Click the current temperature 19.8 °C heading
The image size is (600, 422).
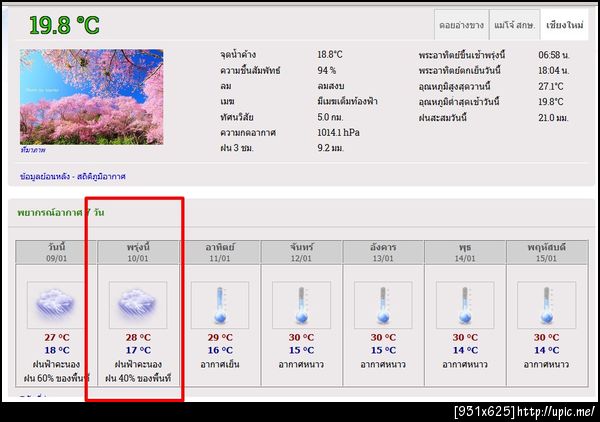click(64, 26)
